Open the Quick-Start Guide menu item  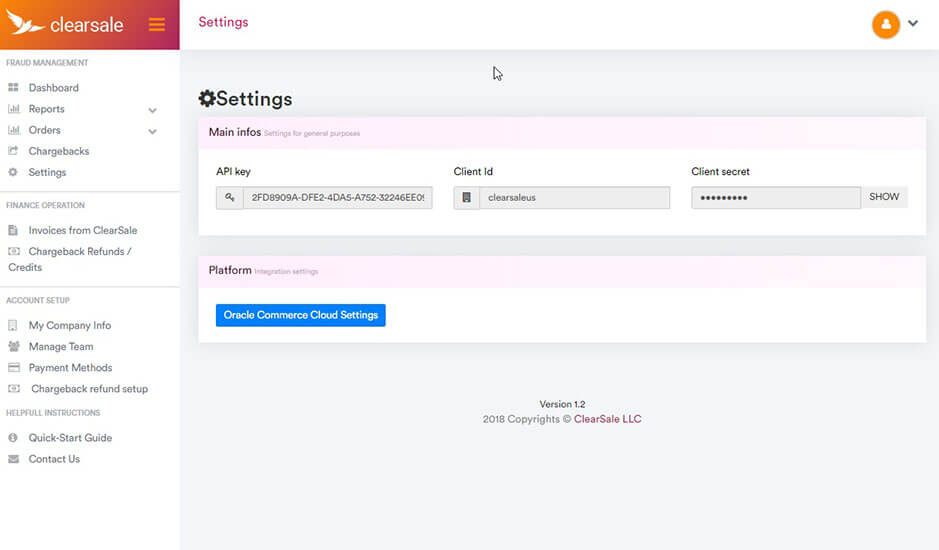pos(70,438)
